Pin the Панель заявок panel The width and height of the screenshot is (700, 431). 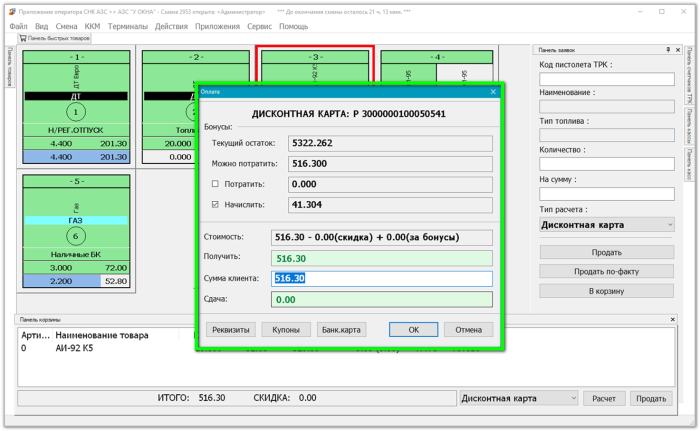[668, 50]
